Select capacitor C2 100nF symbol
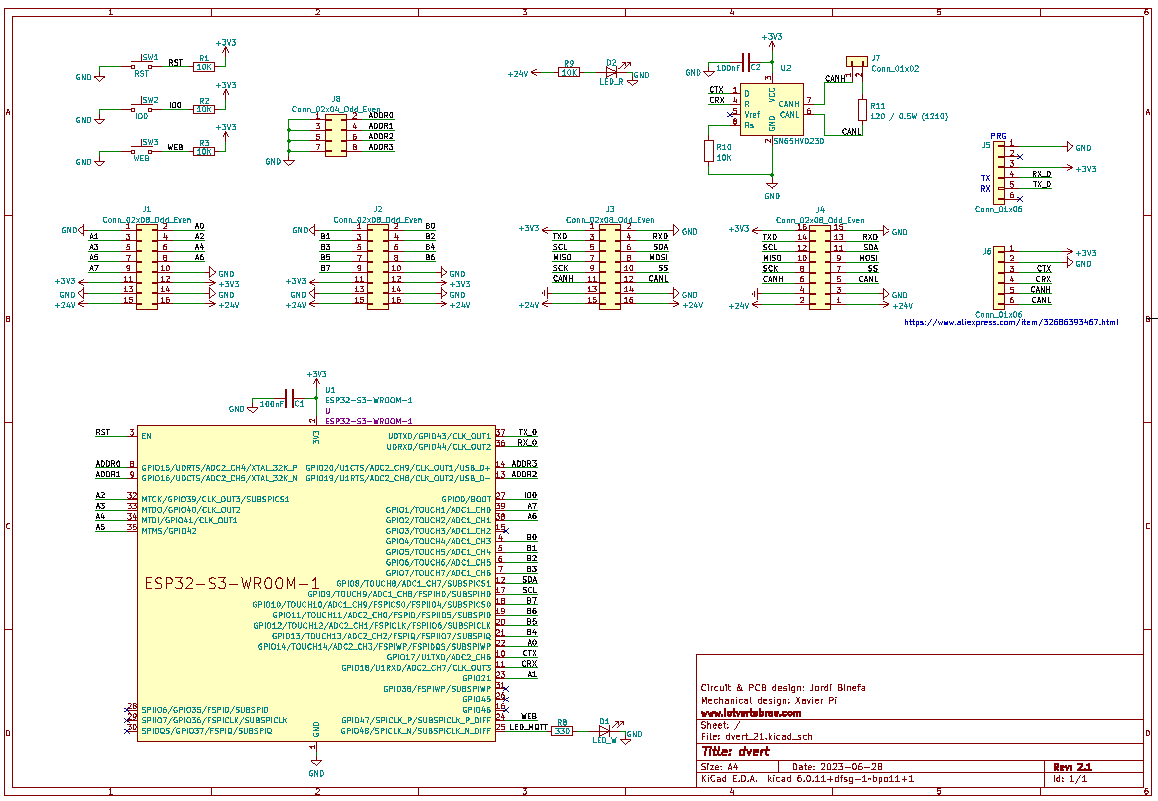Viewport: 1158px width, 801px height. (x=745, y=62)
